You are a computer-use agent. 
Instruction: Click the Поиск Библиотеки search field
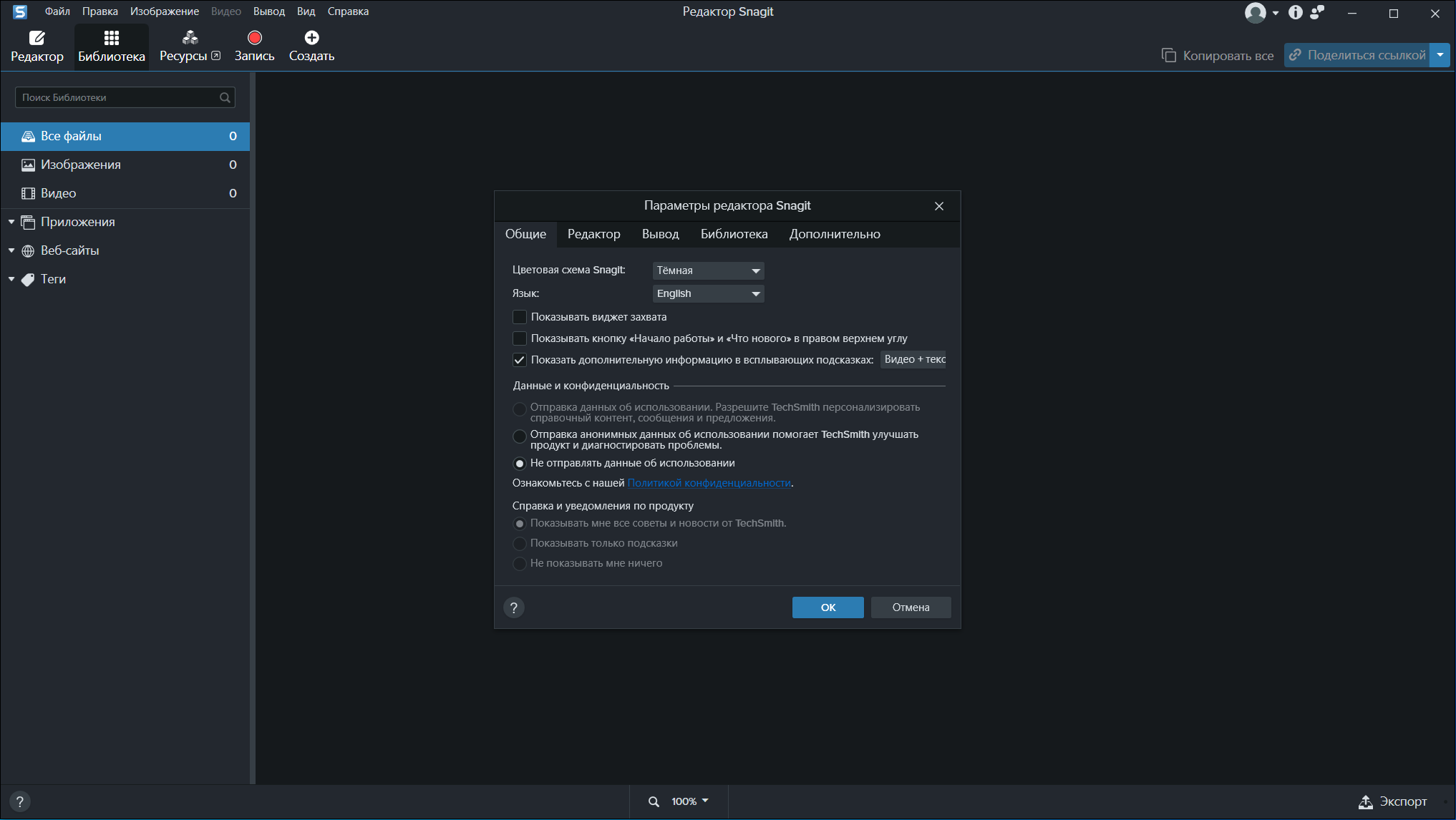coord(125,97)
